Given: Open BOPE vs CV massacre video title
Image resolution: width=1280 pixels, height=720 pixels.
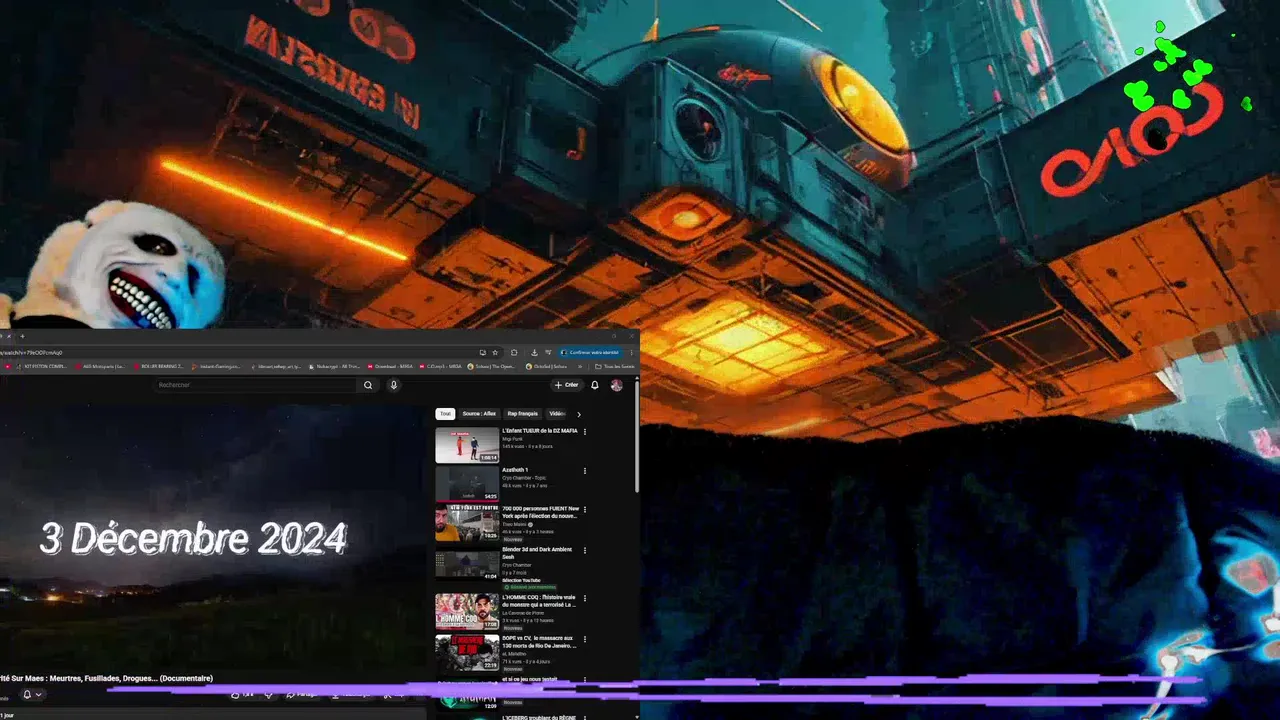Looking at the screenshot, I should (x=538, y=641).
